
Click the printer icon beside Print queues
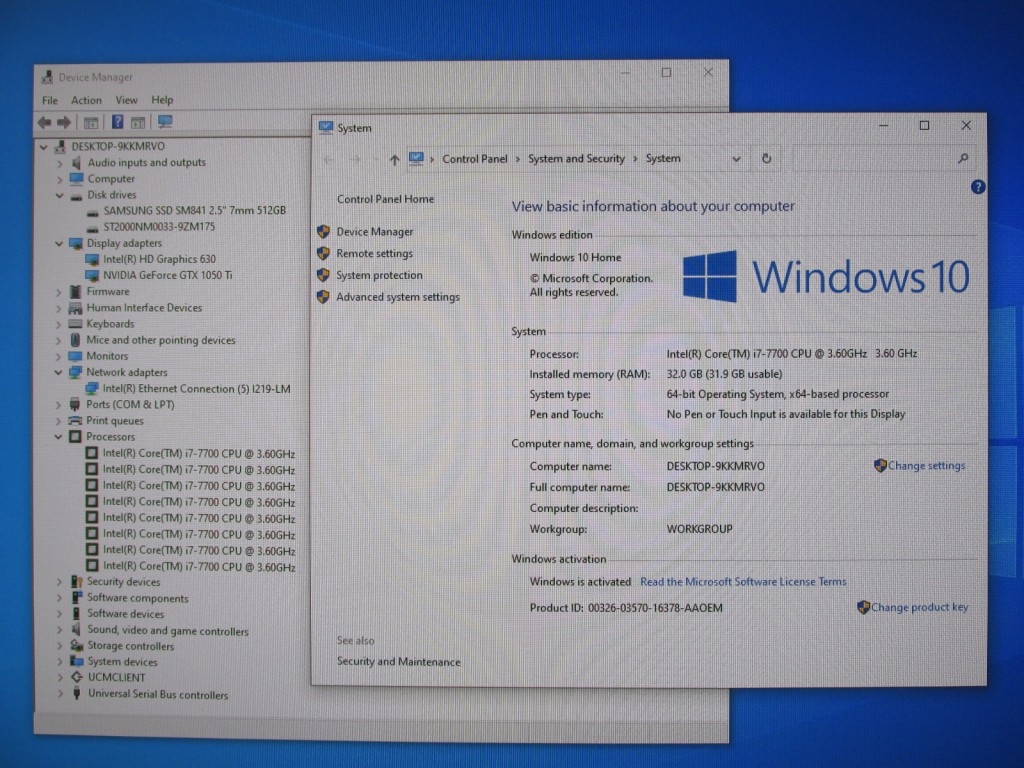pos(76,421)
